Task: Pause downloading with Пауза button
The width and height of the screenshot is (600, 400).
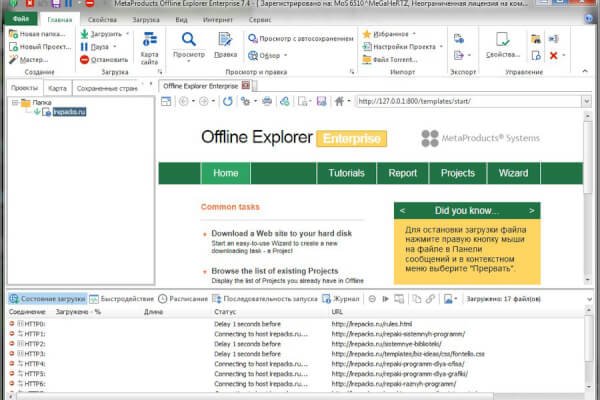Action: click(95, 47)
